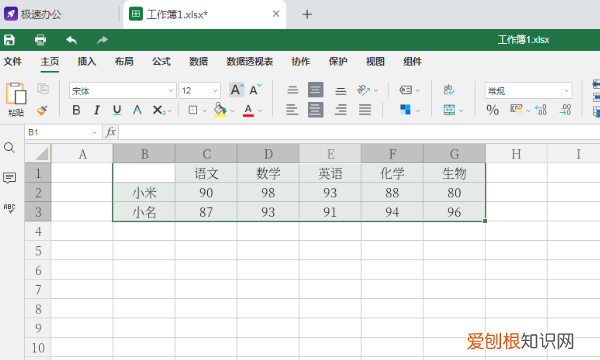The height and width of the screenshot is (360, 600).
Task: Switch to the 插入 ribbon tab
Action: (87, 62)
